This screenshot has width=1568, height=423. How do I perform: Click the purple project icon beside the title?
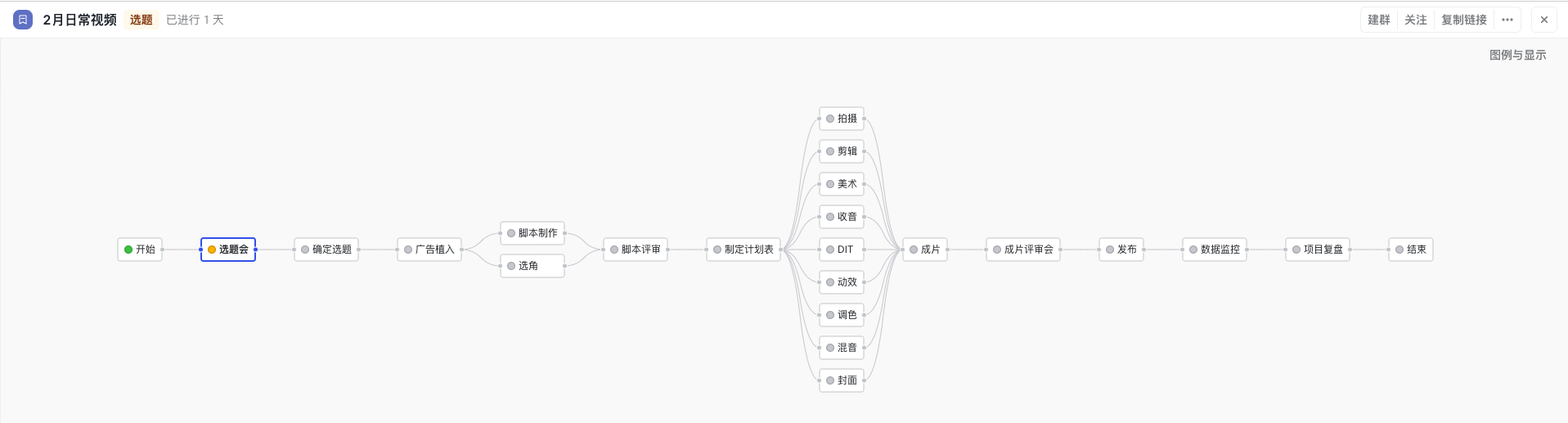click(x=23, y=20)
